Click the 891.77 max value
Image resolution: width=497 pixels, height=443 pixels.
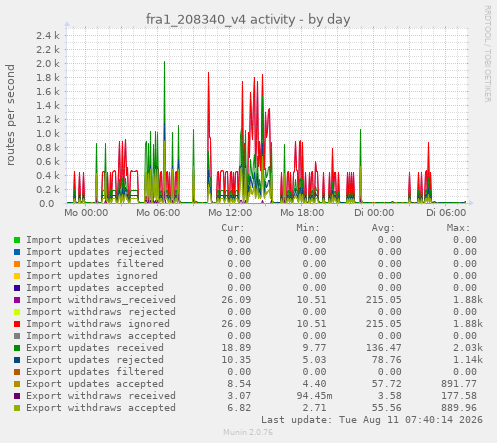pyautogui.click(x=459, y=384)
